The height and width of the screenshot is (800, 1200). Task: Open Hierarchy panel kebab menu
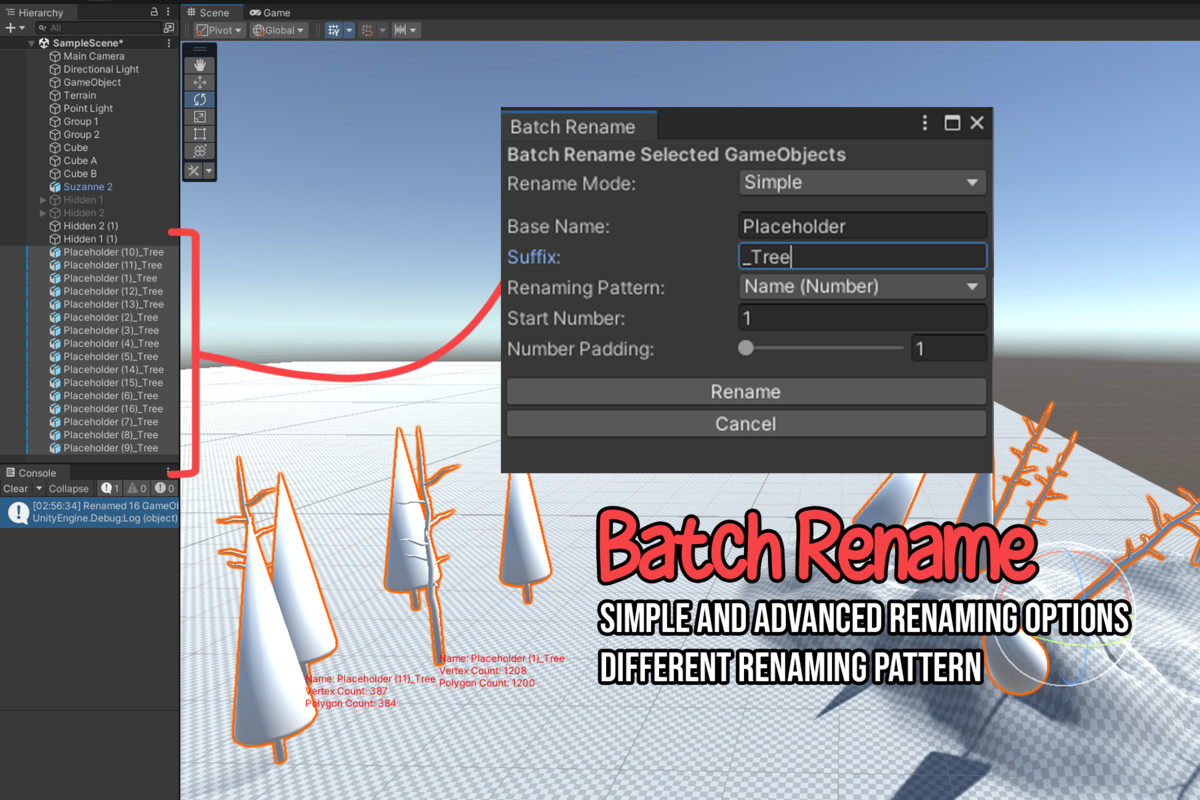pyautogui.click(x=168, y=12)
